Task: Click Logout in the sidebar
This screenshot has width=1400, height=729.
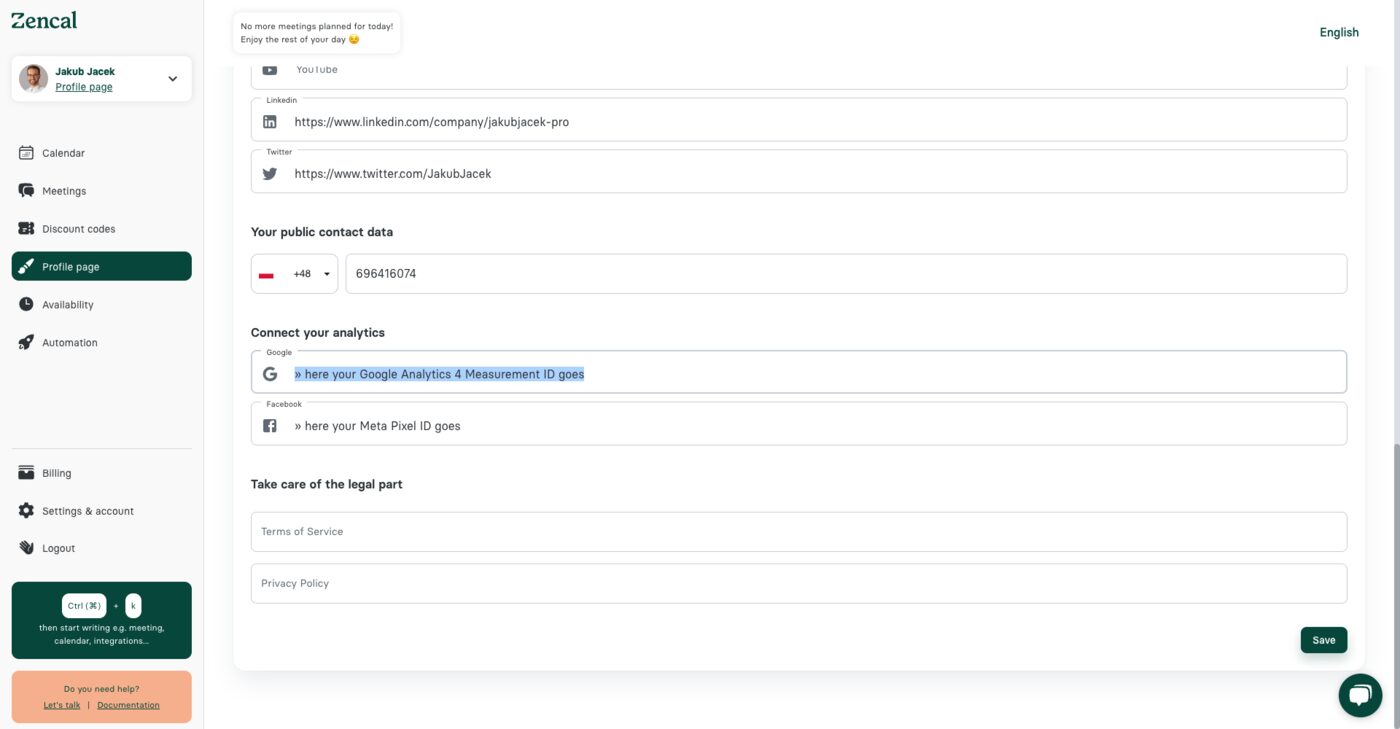Action: 57,548
